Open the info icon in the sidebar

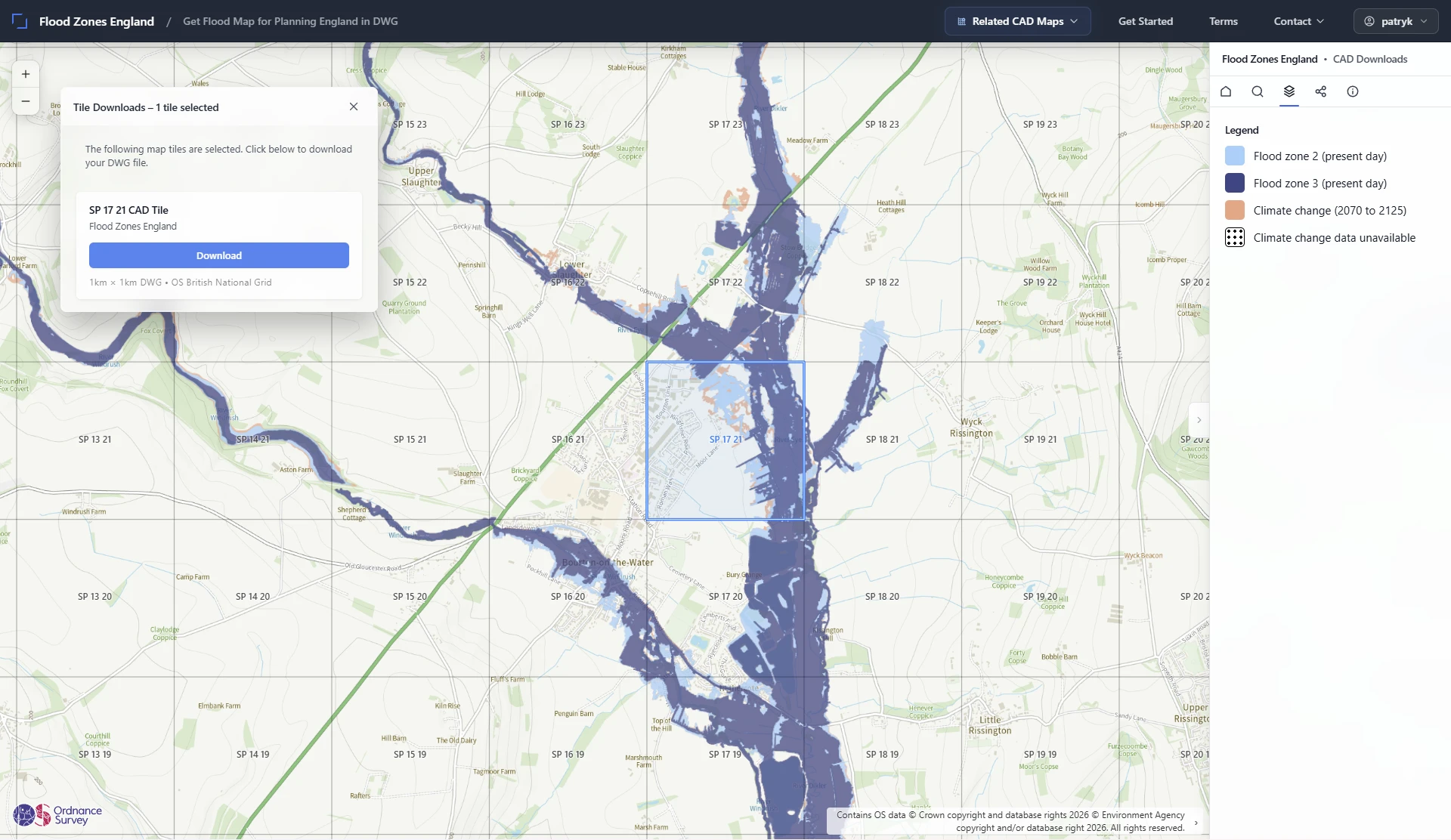(1353, 91)
